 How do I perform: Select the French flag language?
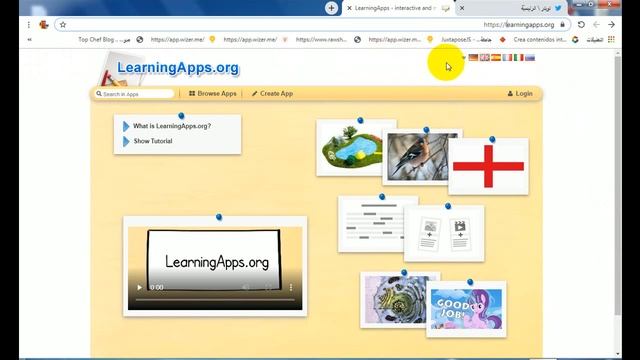(x=507, y=58)
